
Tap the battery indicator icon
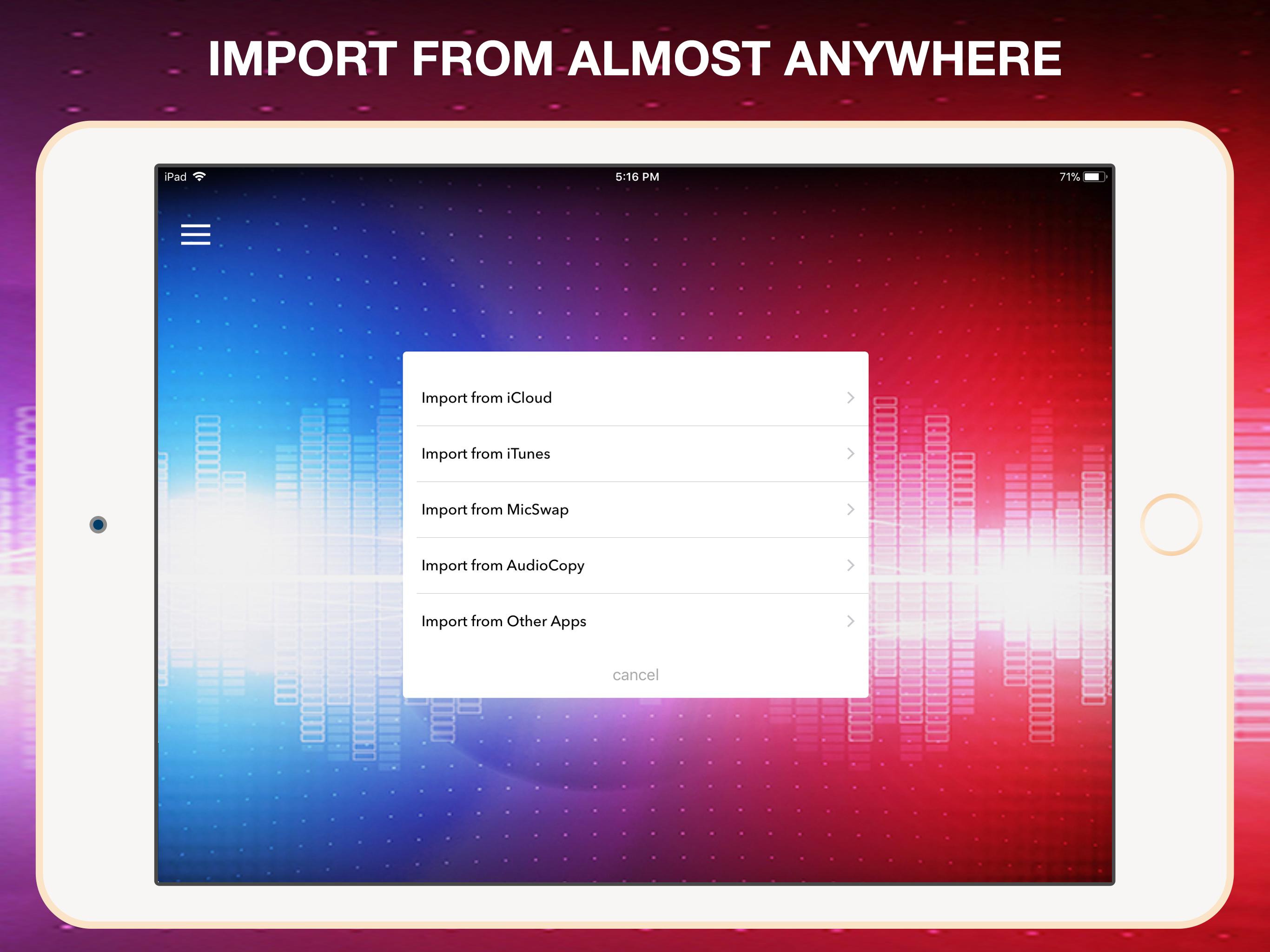[1094, 177]
